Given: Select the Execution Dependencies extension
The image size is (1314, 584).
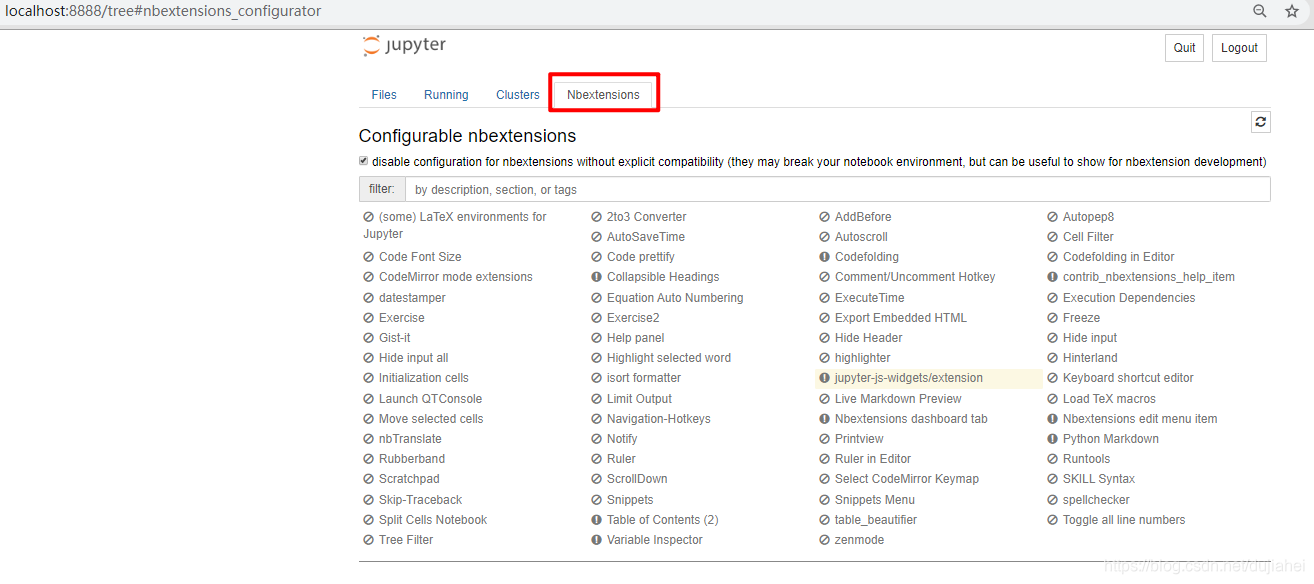Looking at the screenshot, I should pyautogui.click(x=1128, y=298).
